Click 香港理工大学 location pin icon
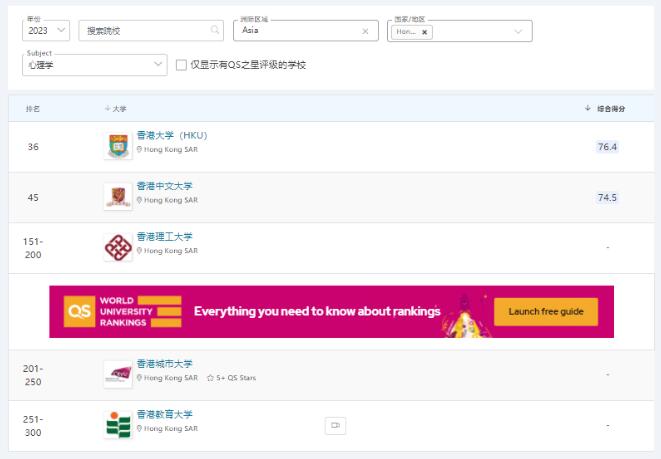The image size is (661, 459). click(139, 250)
